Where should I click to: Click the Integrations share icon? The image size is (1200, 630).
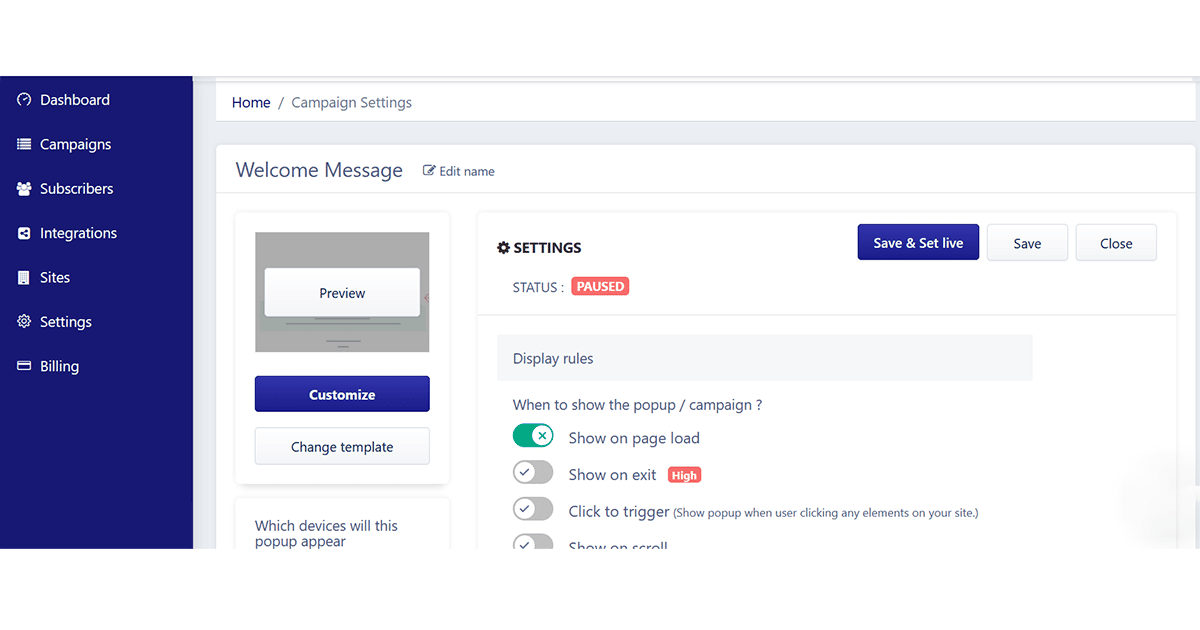[24, 233]
